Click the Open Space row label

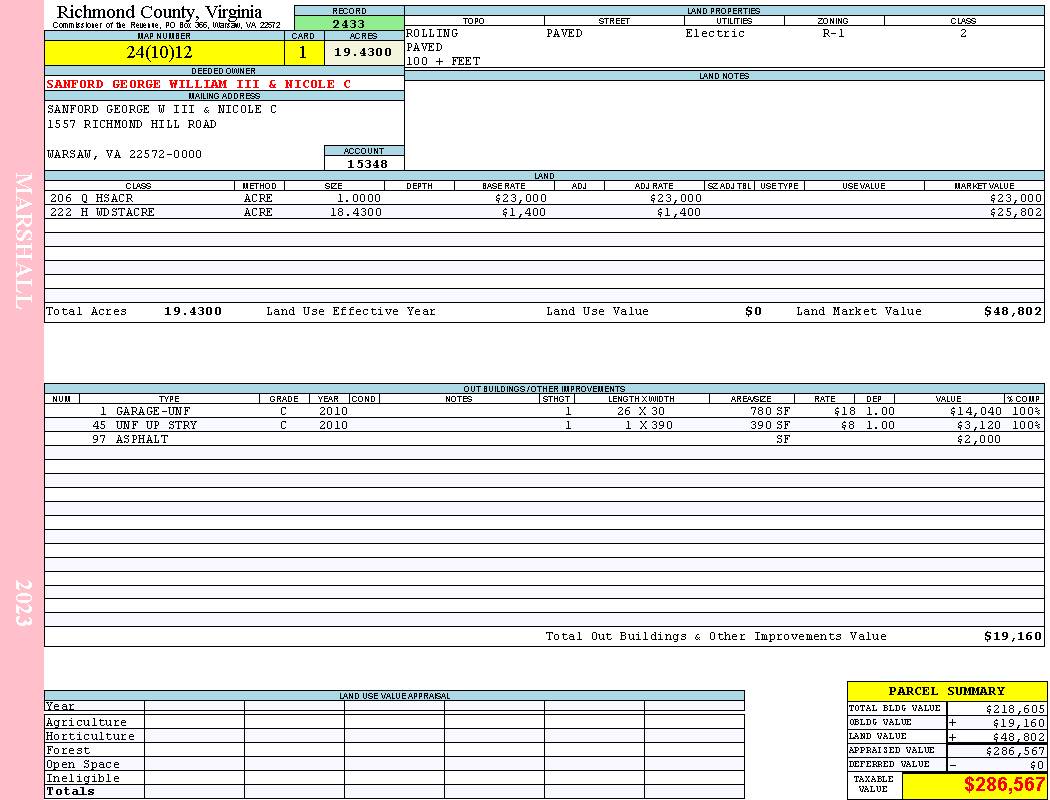tap(82, 765)
